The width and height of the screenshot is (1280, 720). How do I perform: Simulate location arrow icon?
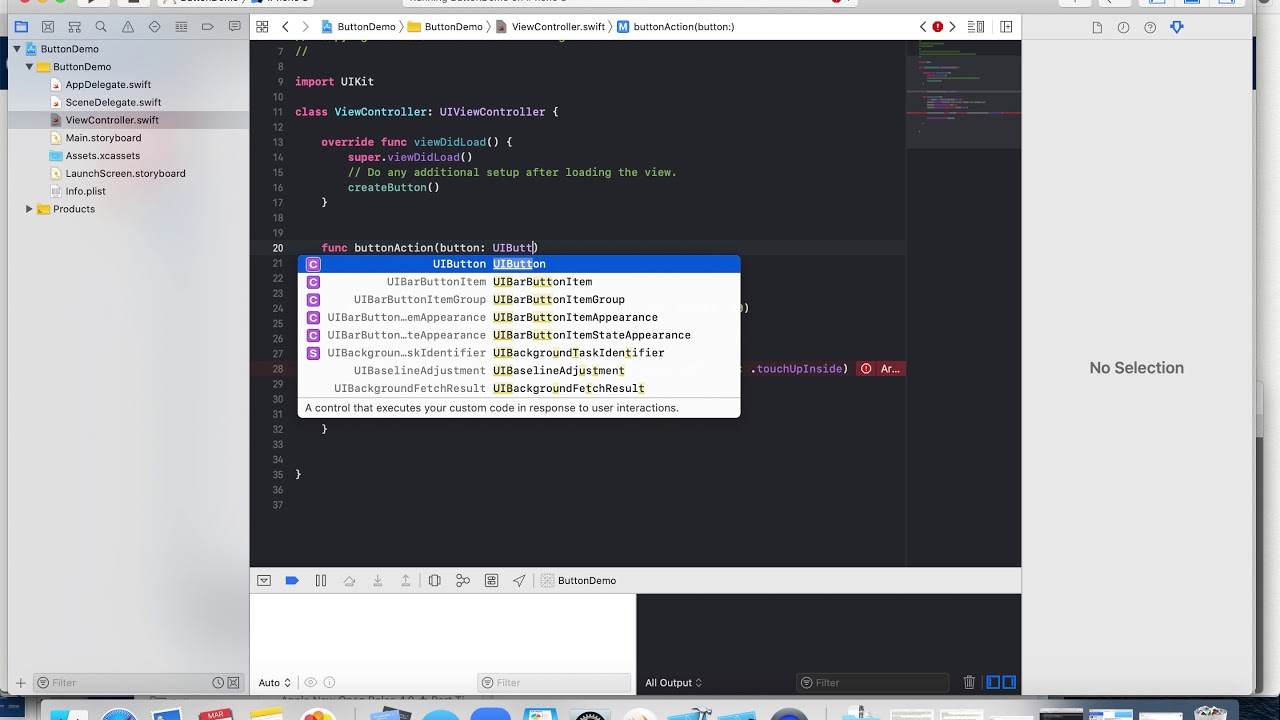click(x=519, y=581)
